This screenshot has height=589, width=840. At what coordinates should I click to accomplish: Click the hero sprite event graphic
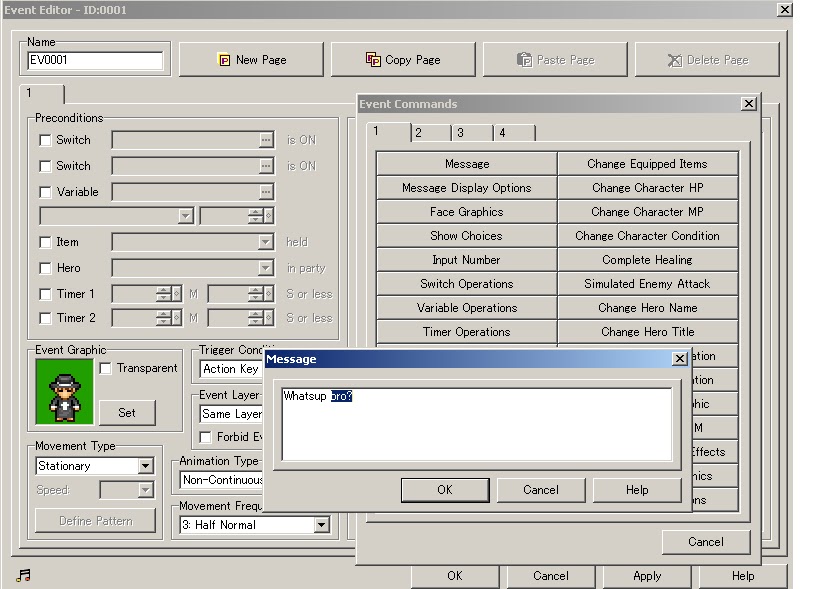(64, 391)
